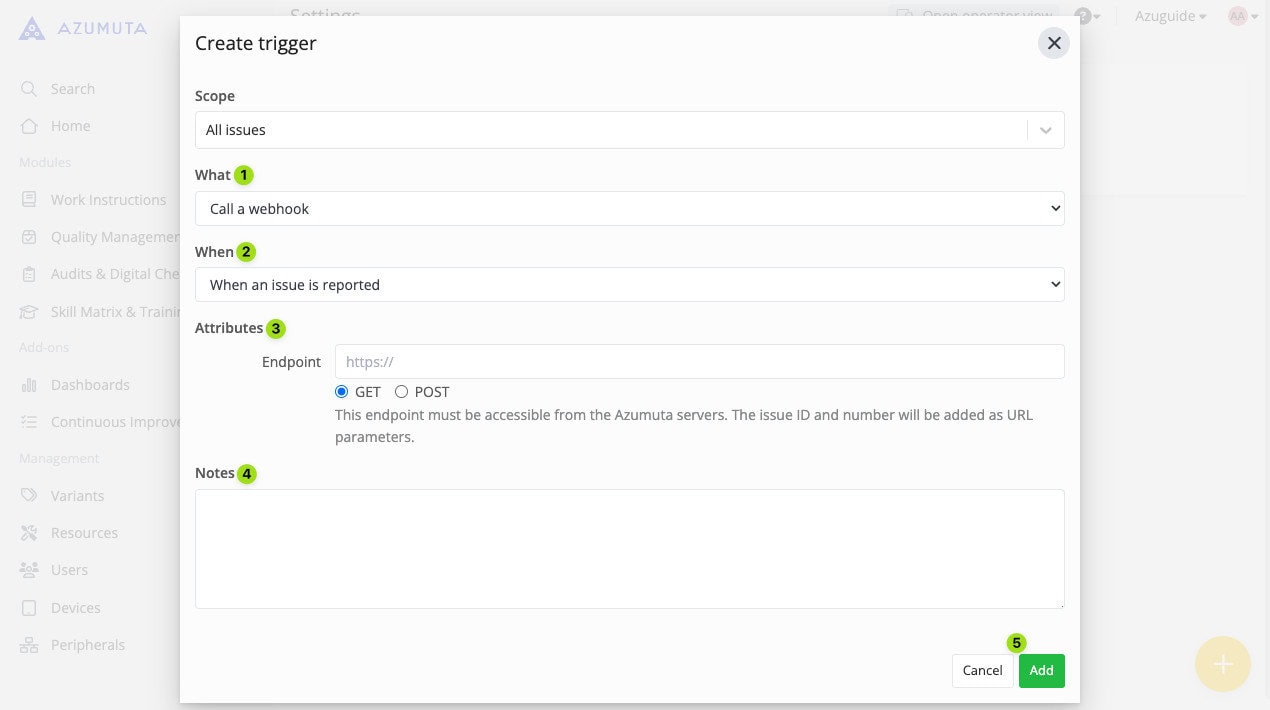Open the Dashboards add-on icon

29,384
